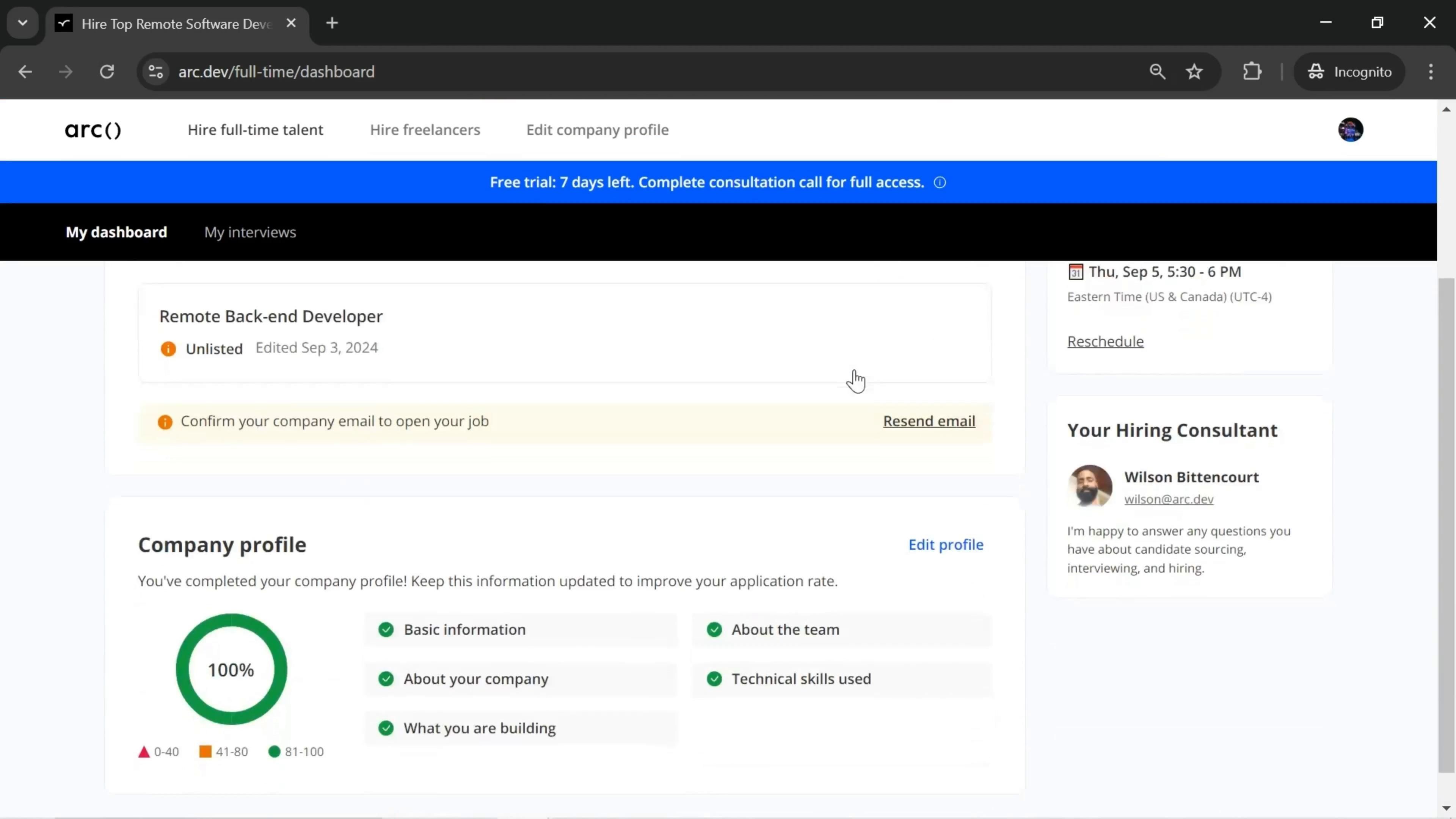
Task: Click the free trial info icon
Action: (x=940, y=182)
